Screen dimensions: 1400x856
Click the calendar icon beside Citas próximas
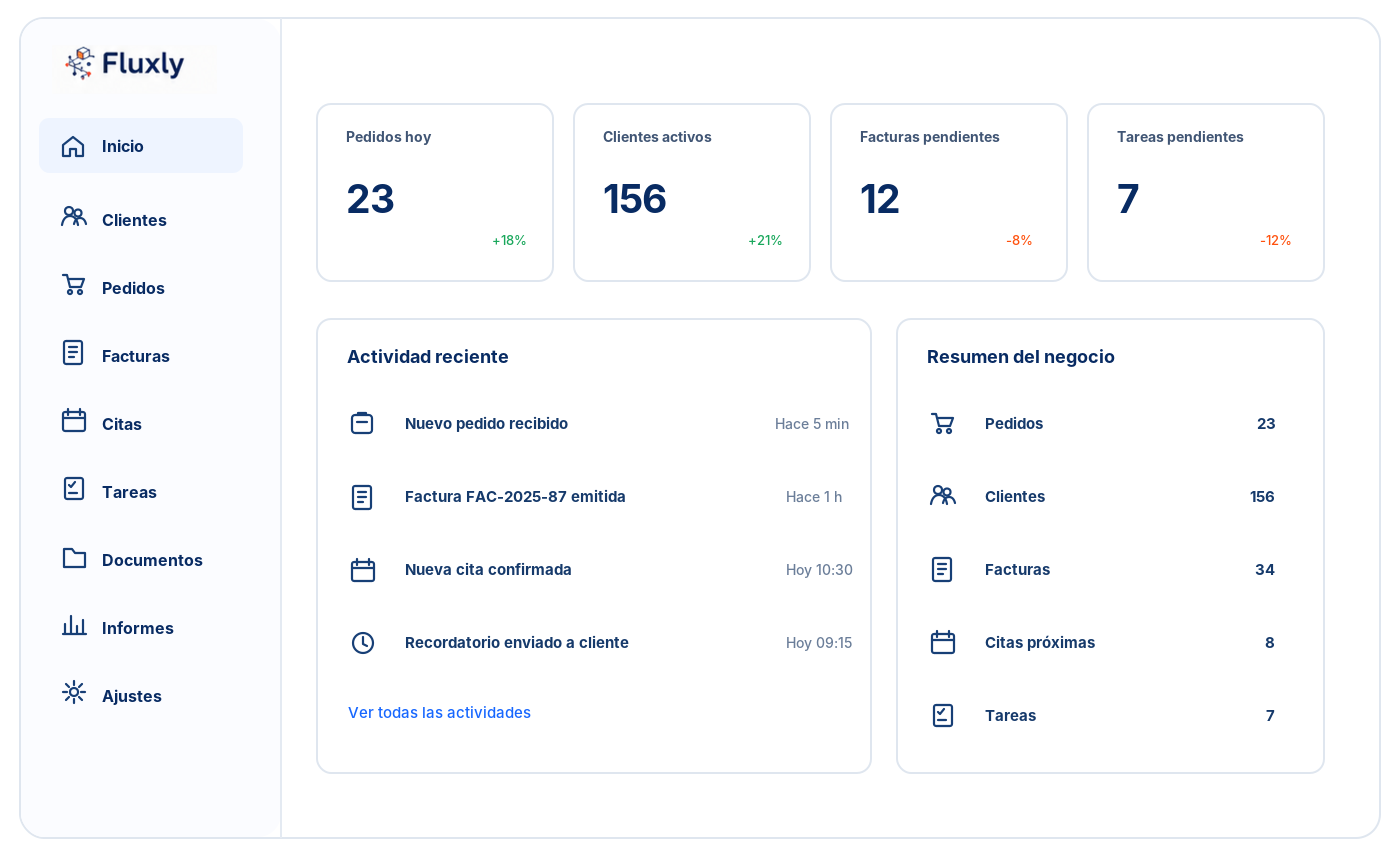click(943, 642)
